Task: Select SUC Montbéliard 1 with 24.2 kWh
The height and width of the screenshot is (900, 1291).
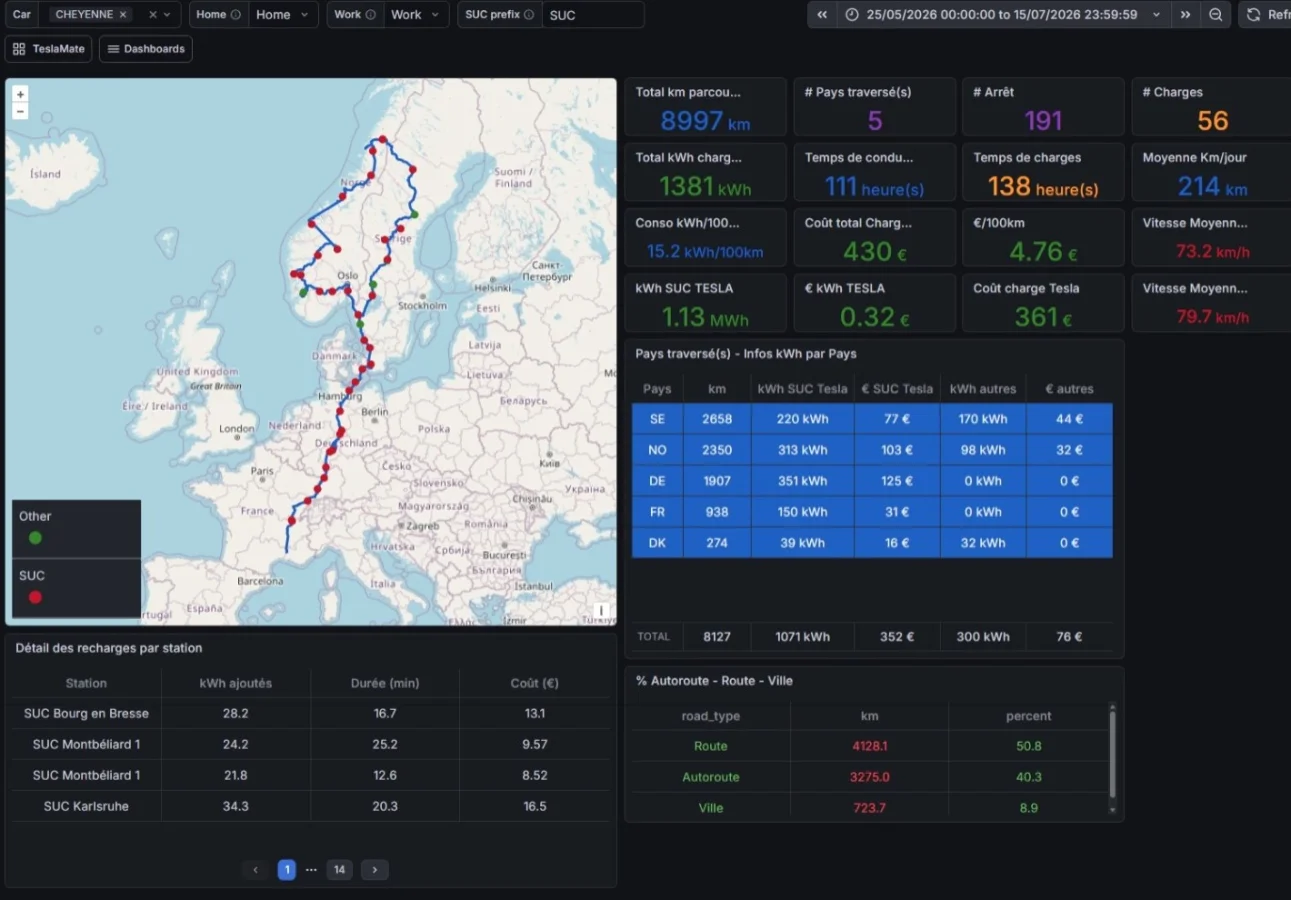Action: [x=311, y=745]
